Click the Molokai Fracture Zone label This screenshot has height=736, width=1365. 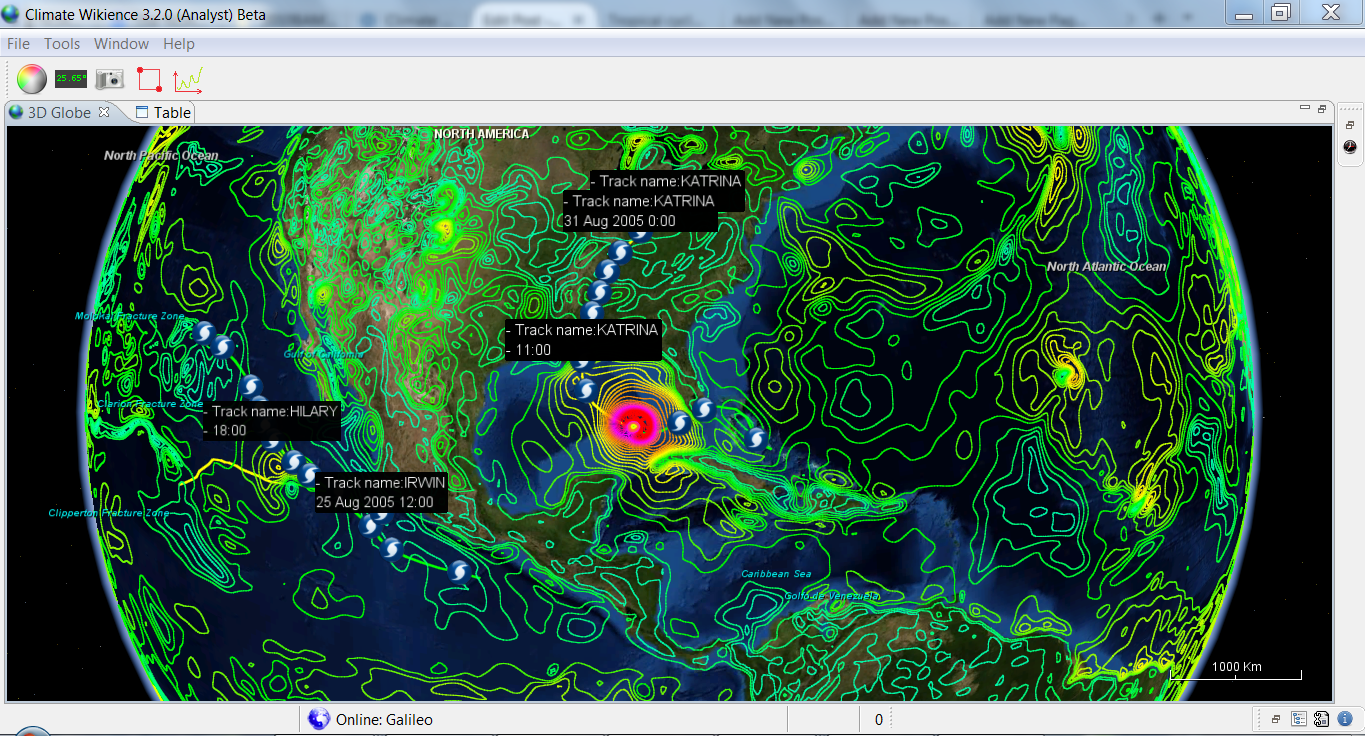click(x=130, y=316)
